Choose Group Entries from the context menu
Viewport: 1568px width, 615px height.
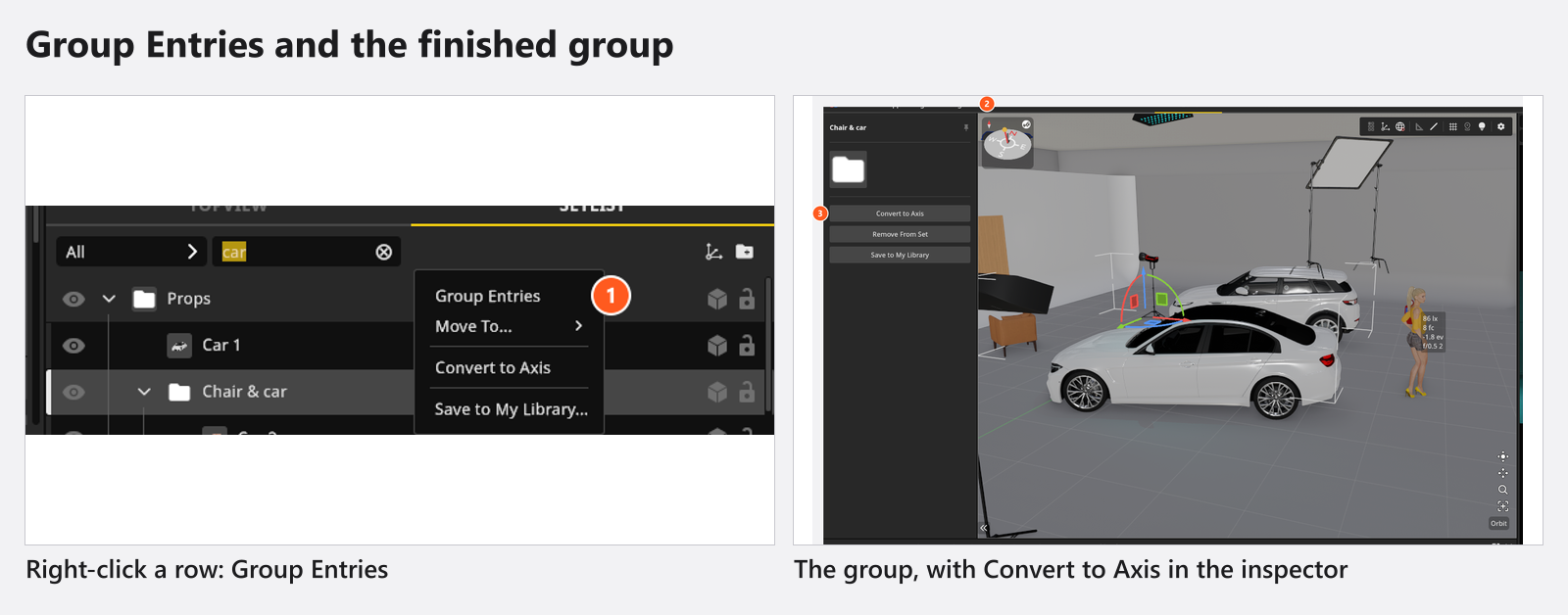tap(488, 296)
